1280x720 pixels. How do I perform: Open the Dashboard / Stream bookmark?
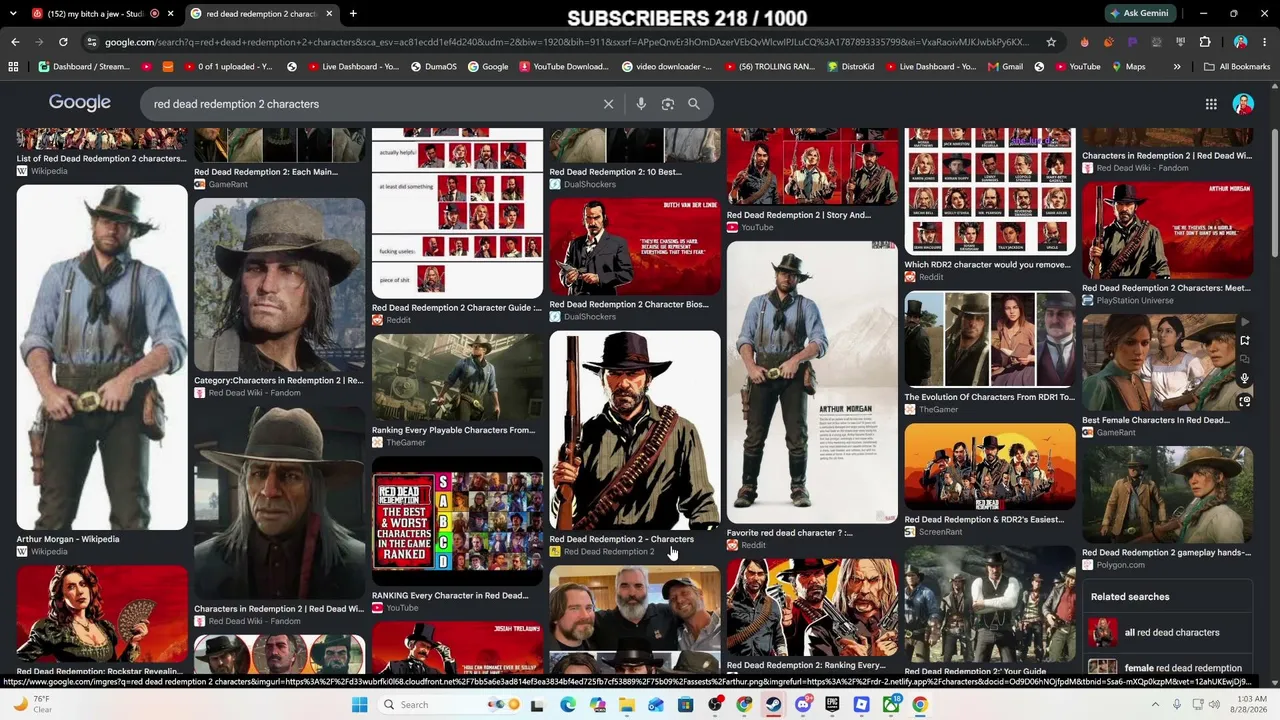pyautogui.click(x=84, y=67)
